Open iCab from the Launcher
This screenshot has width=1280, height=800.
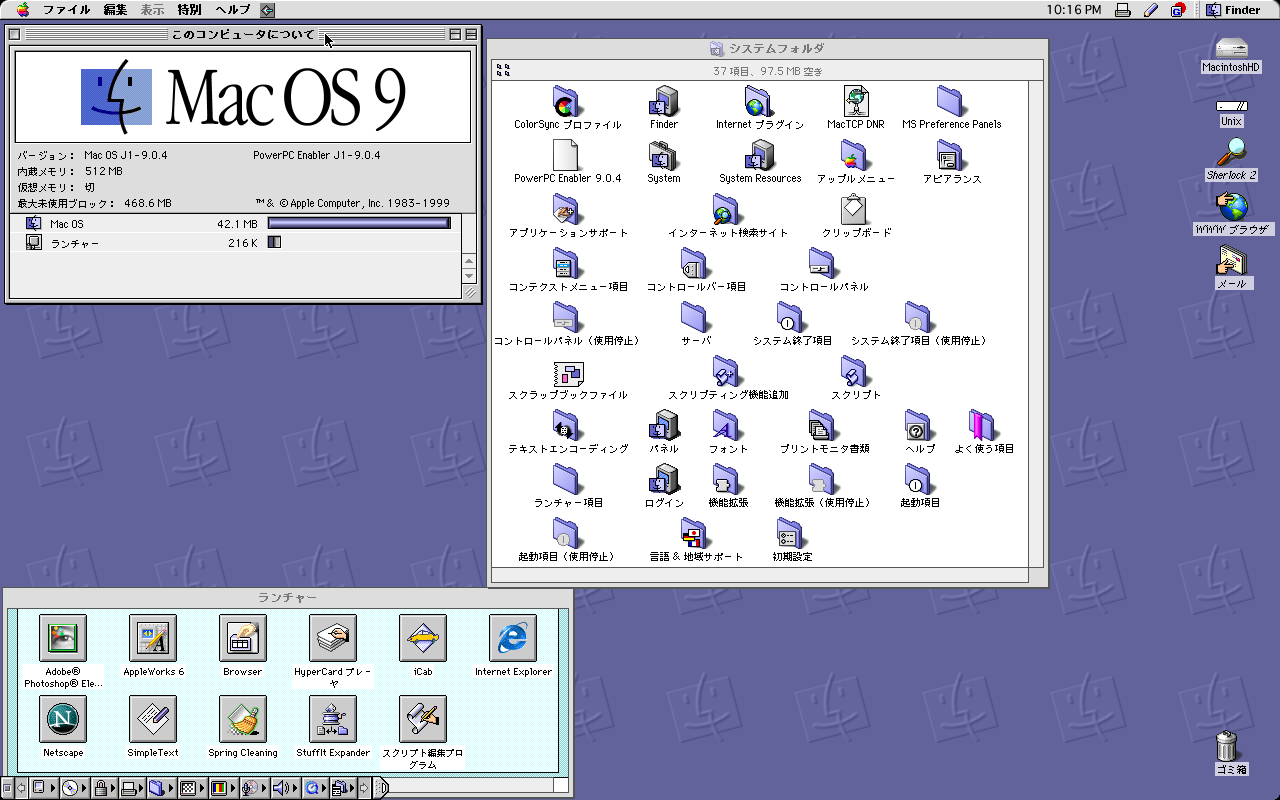423,638
